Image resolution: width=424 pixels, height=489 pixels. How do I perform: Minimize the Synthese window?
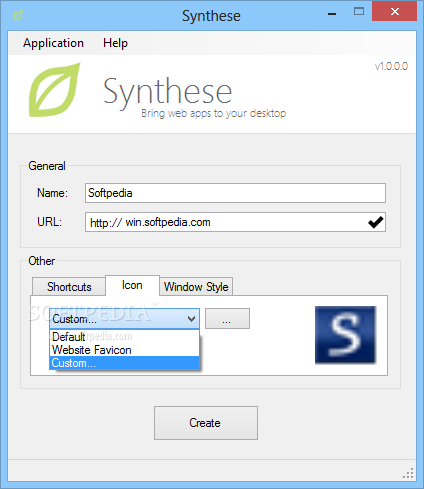click(332, 13)
